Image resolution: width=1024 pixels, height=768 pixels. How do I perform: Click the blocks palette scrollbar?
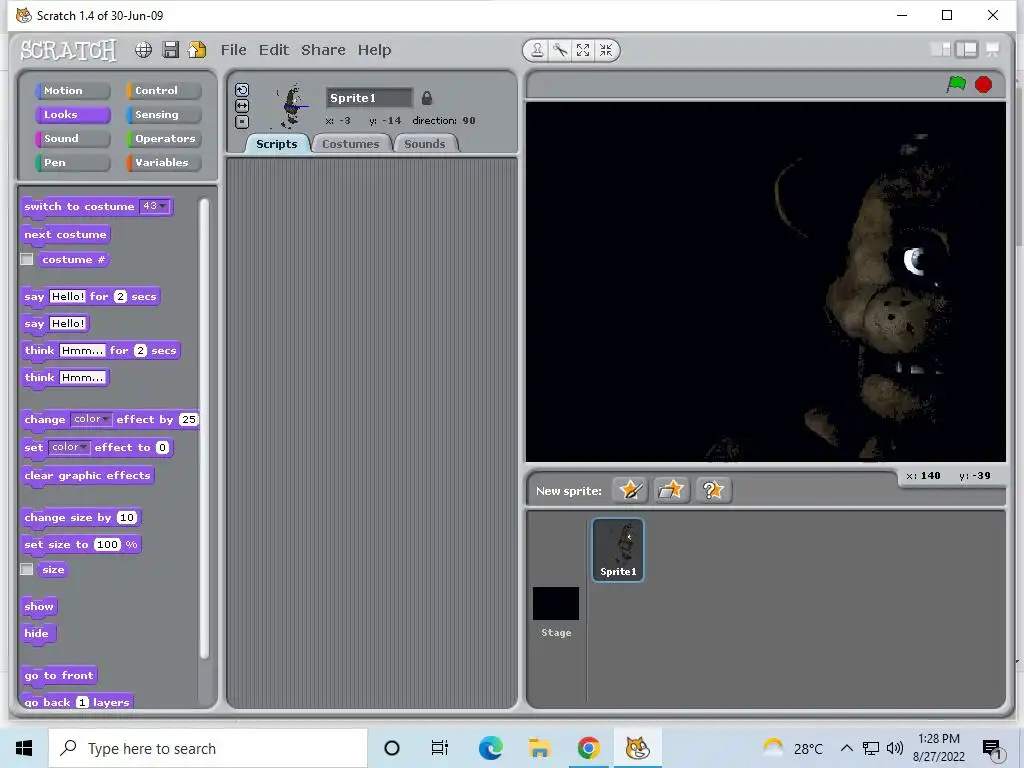[x=204, y=428]
